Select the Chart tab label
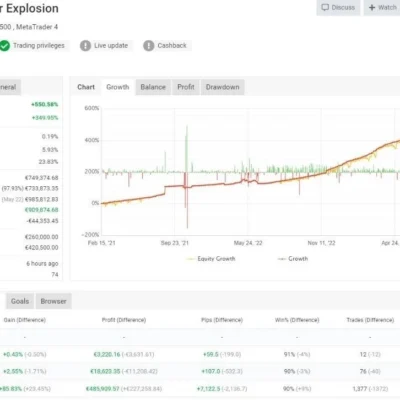 click(x=86, y=87)
